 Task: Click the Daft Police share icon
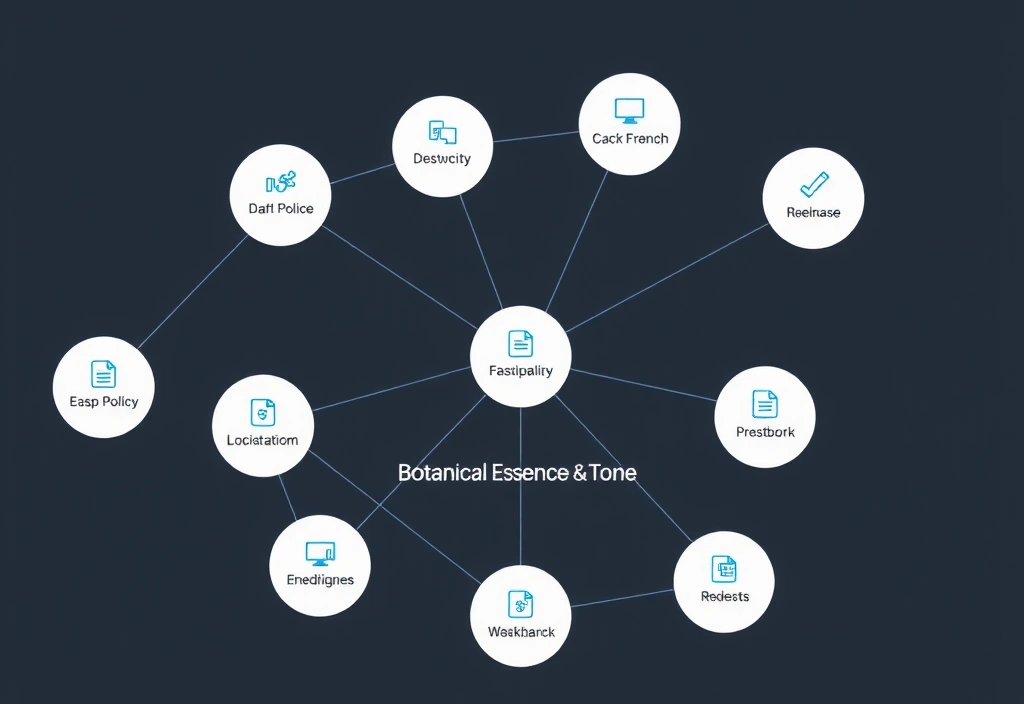(280, 183)
